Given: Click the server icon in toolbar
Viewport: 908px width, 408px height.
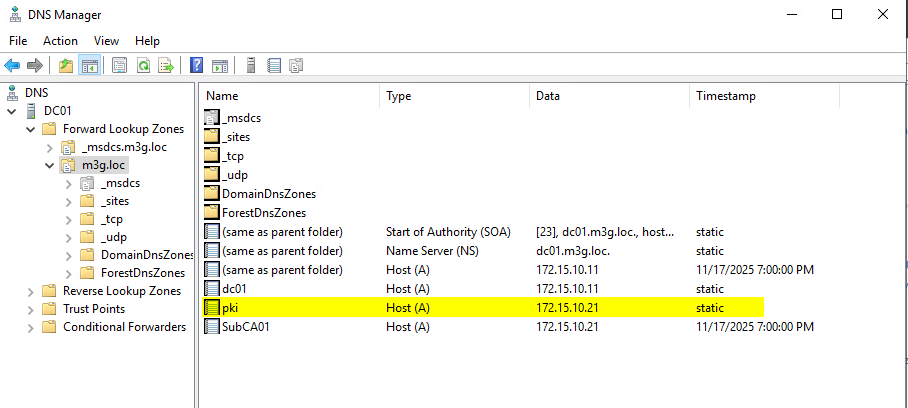Looking at the screenshot, I should [x=250, y=66].
